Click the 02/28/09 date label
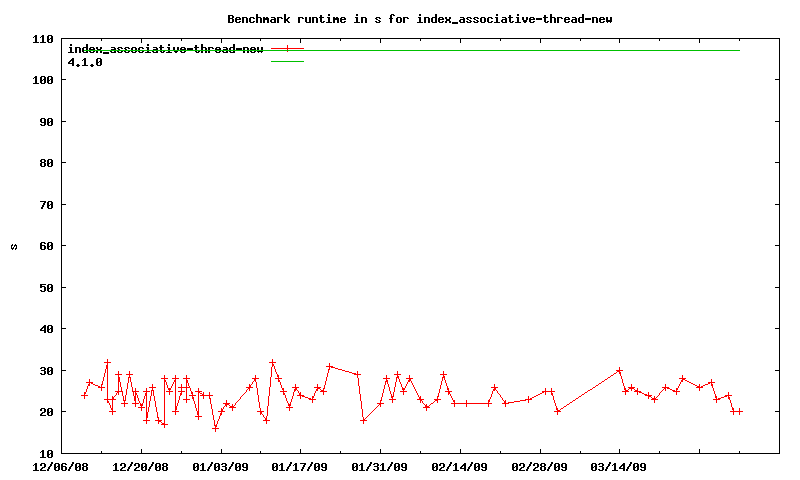The image size is (800, 480). coord(540,466)
